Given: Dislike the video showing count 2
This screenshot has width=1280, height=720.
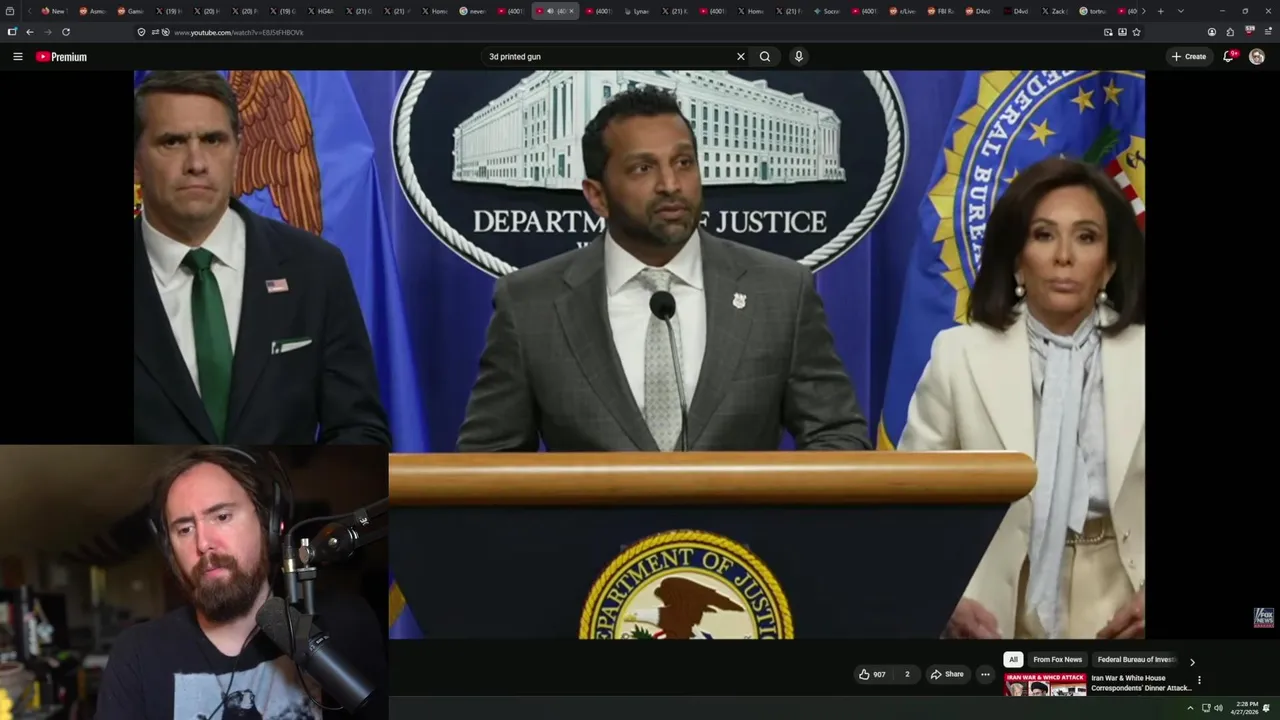Looking at the screenshot, I should coord(907,674).
